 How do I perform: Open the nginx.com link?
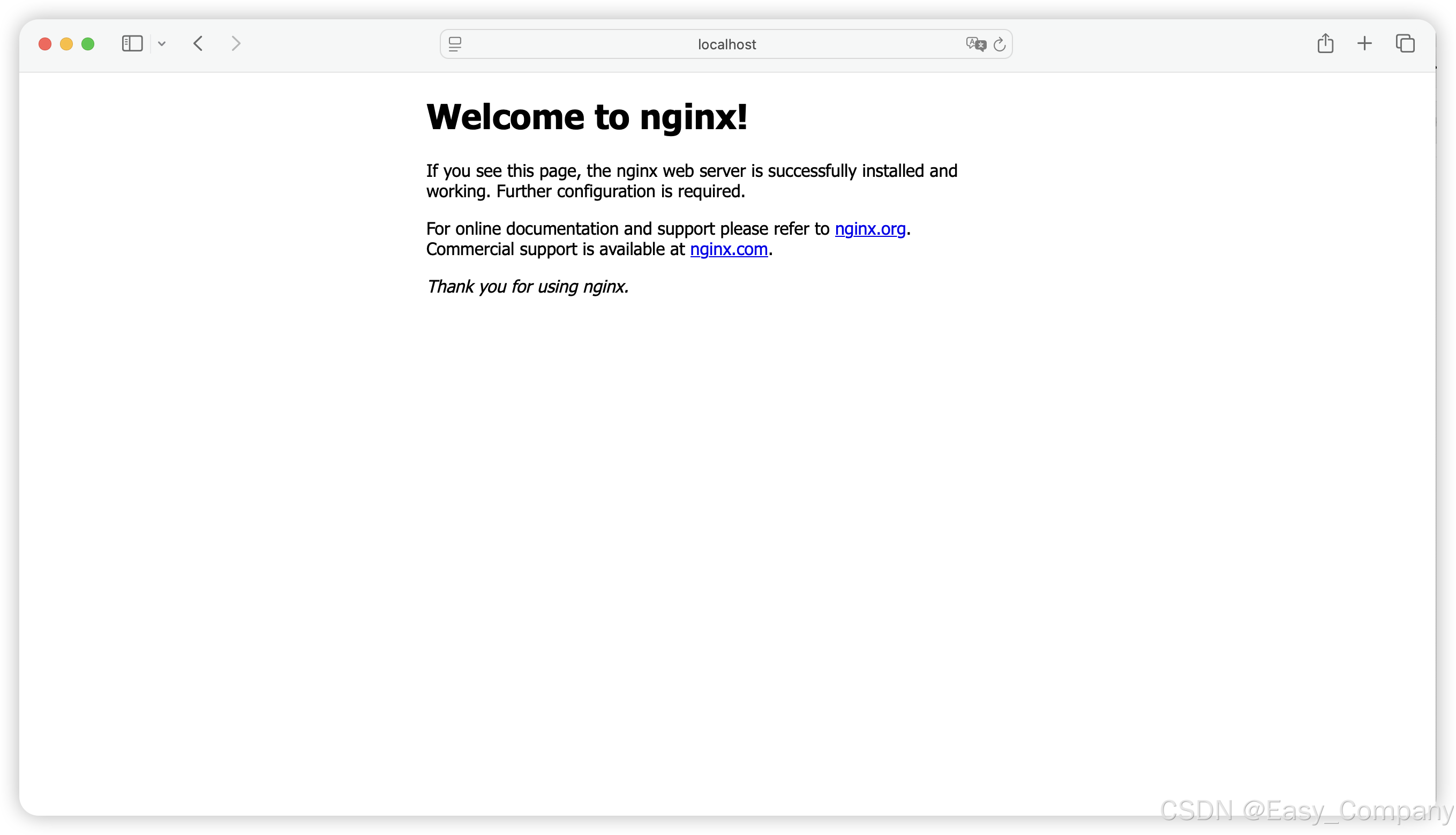click(x=729, y=249)
